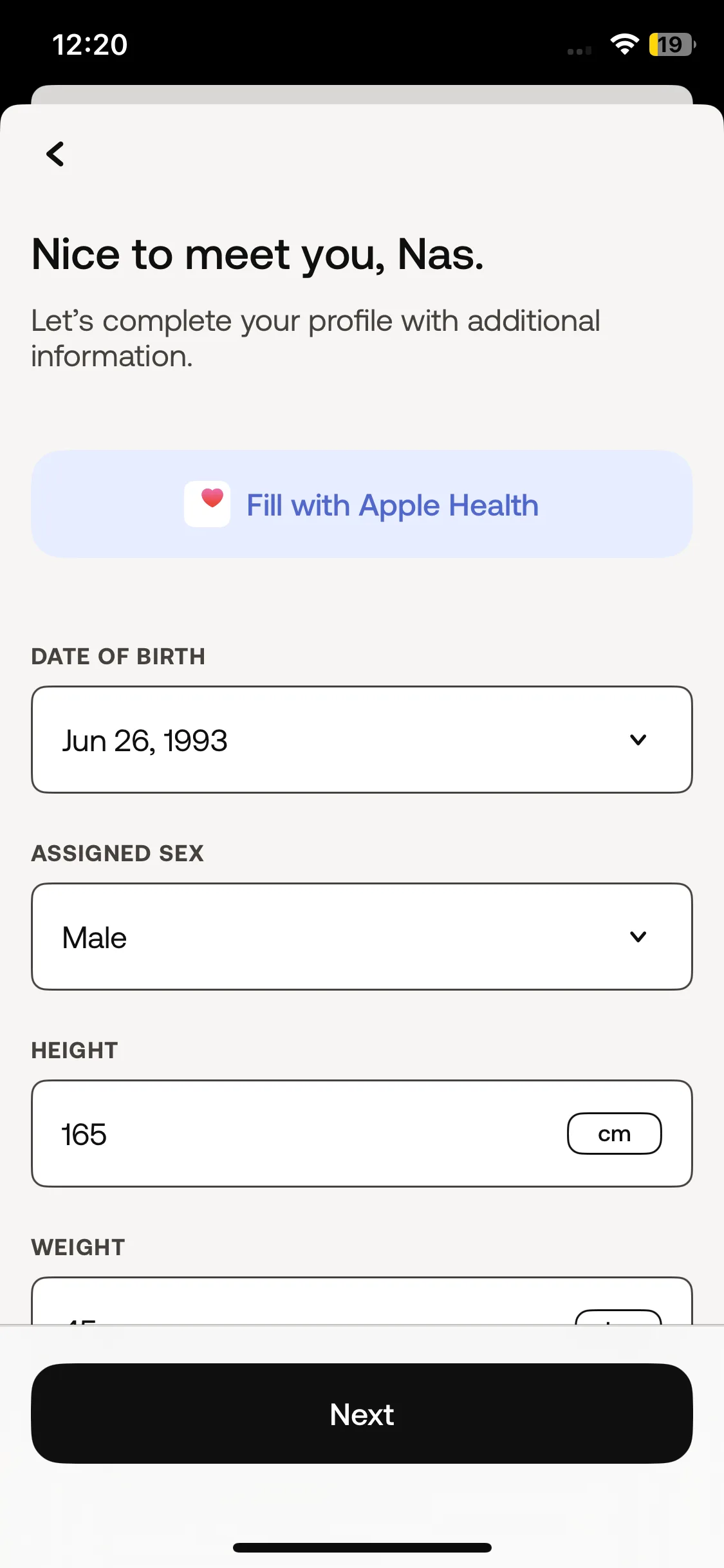Continue with the Next button

pyautogui.click(x=362, y=1414)
